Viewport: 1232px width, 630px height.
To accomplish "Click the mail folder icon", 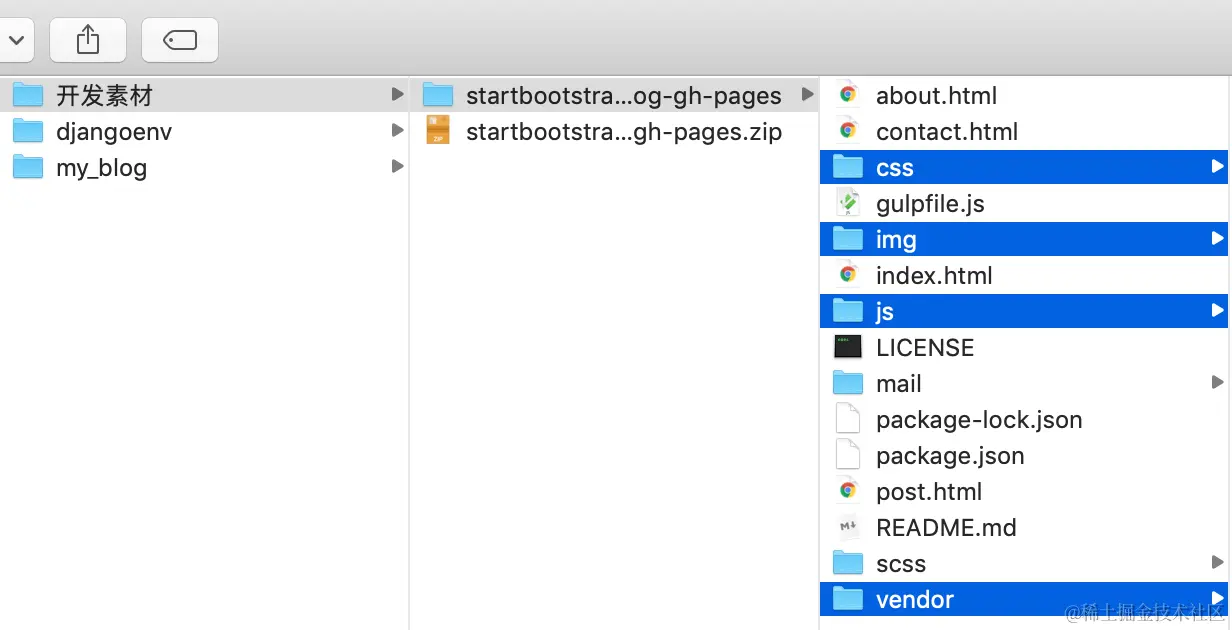I will pos(848,383).
